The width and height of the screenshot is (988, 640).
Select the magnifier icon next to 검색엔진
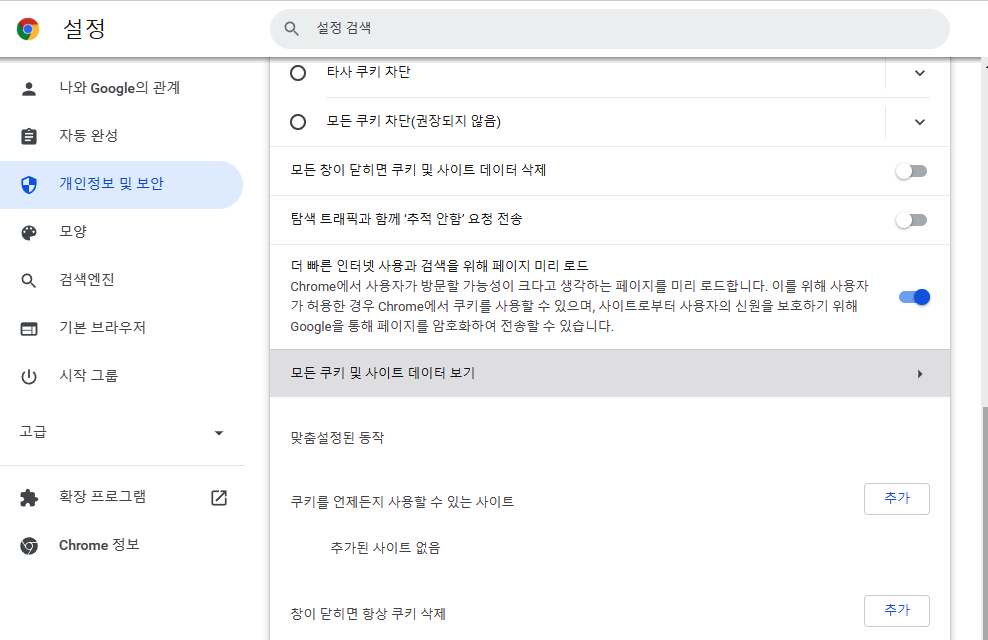click(27, 280)
